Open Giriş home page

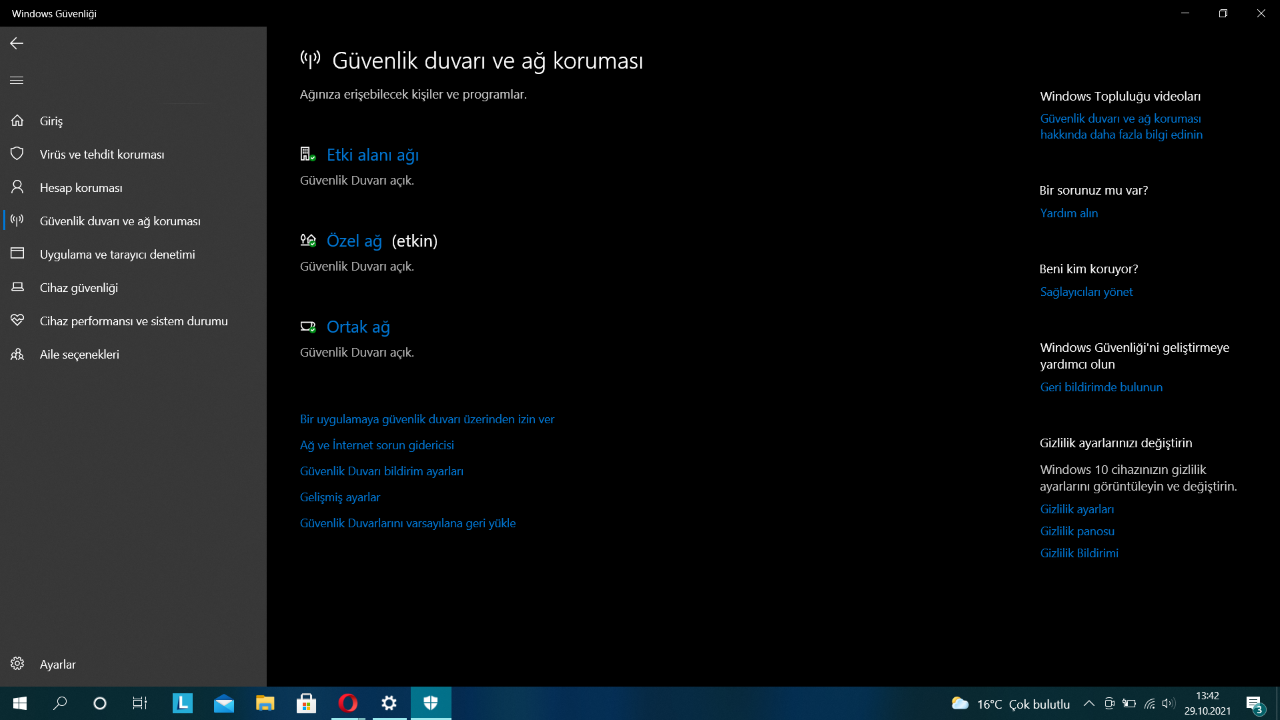tap(51, 121)
